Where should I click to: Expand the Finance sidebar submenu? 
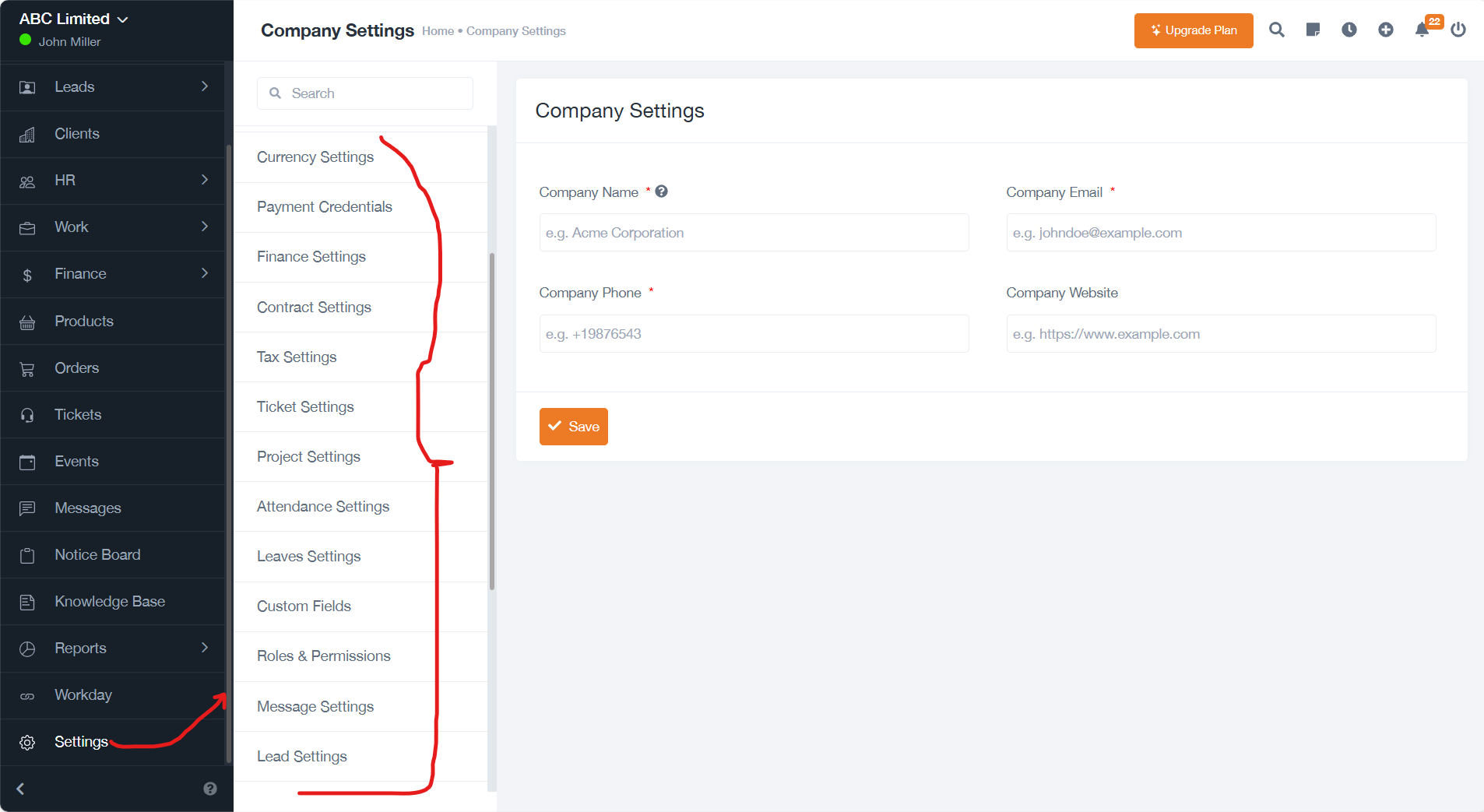tap(204, 273)
